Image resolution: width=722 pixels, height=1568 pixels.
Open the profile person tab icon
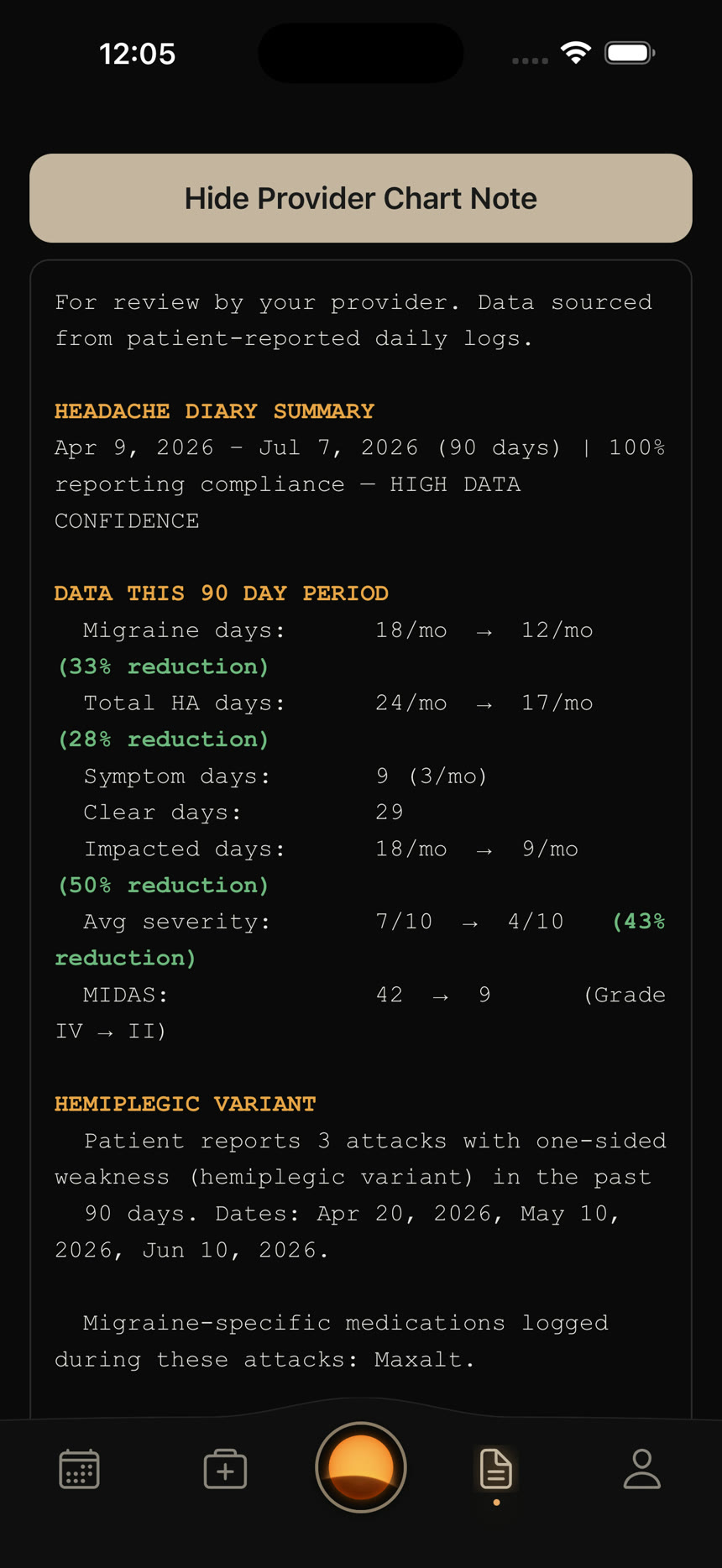(x=642, y=1469)
